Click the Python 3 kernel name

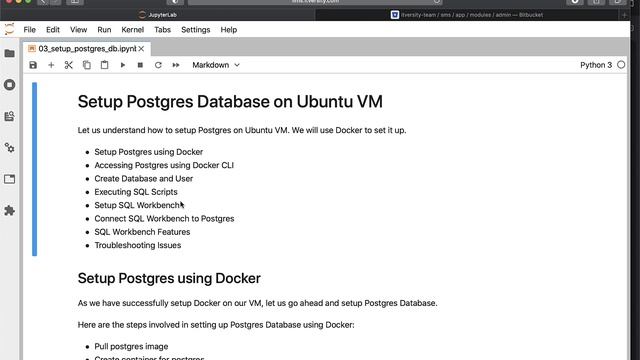pyautogui.click(x=596, y=65)
